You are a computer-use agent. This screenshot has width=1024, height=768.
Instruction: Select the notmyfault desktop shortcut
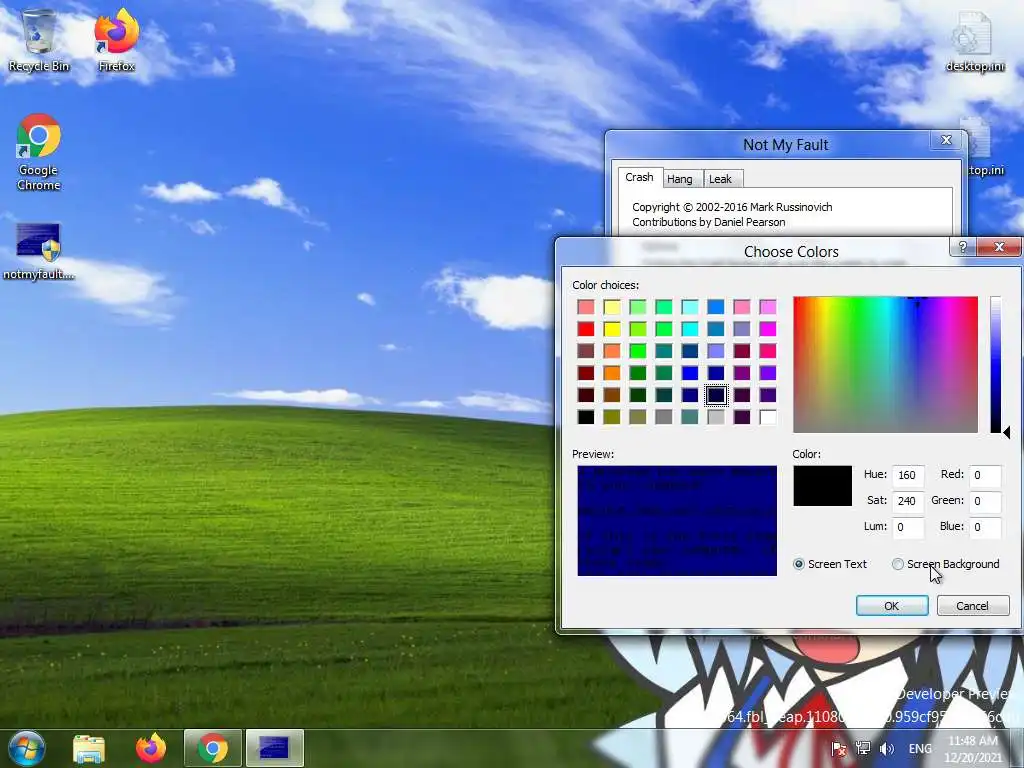[39, 251]
